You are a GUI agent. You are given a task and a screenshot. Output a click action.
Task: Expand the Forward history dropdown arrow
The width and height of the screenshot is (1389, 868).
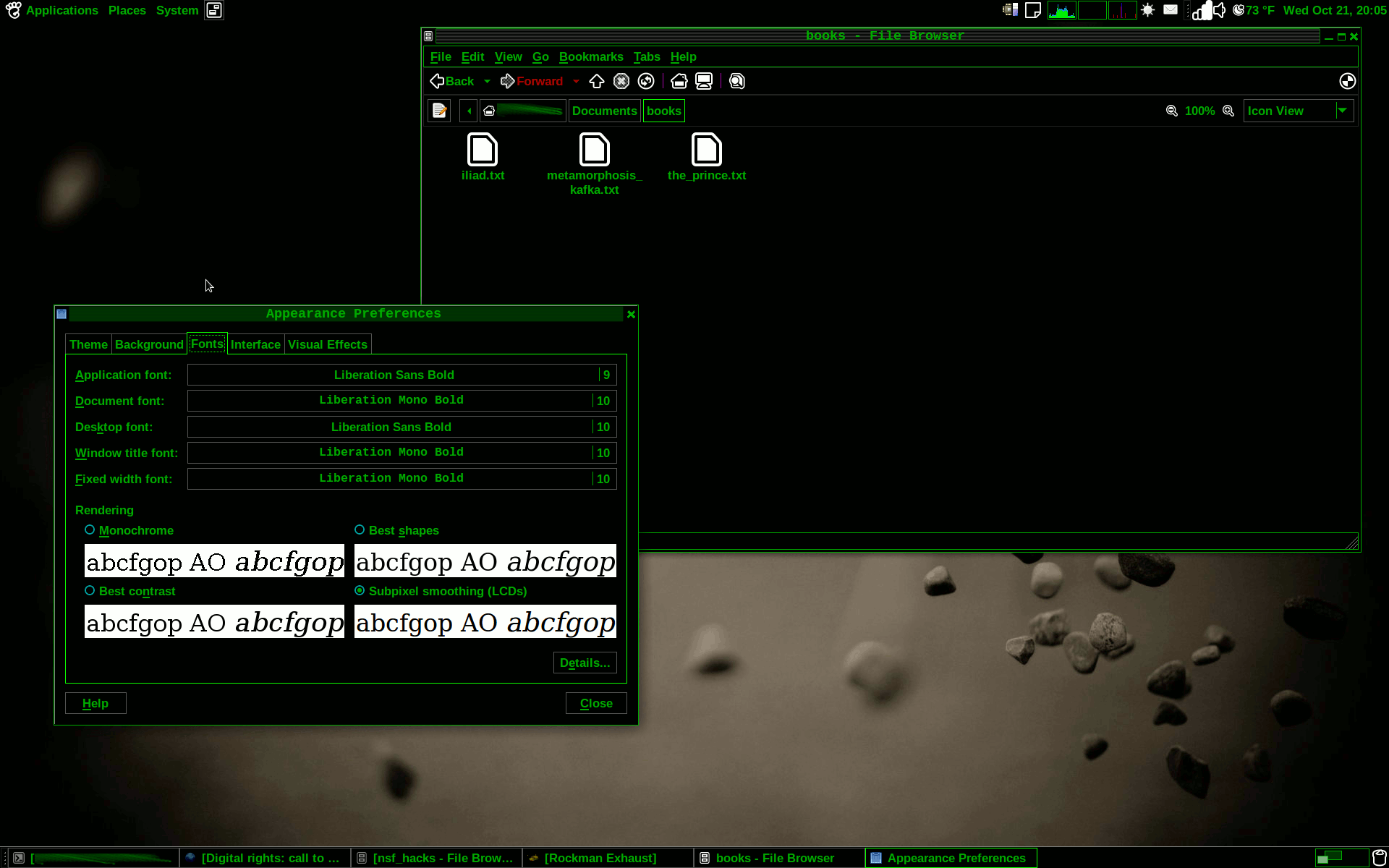tap(576, 81)
